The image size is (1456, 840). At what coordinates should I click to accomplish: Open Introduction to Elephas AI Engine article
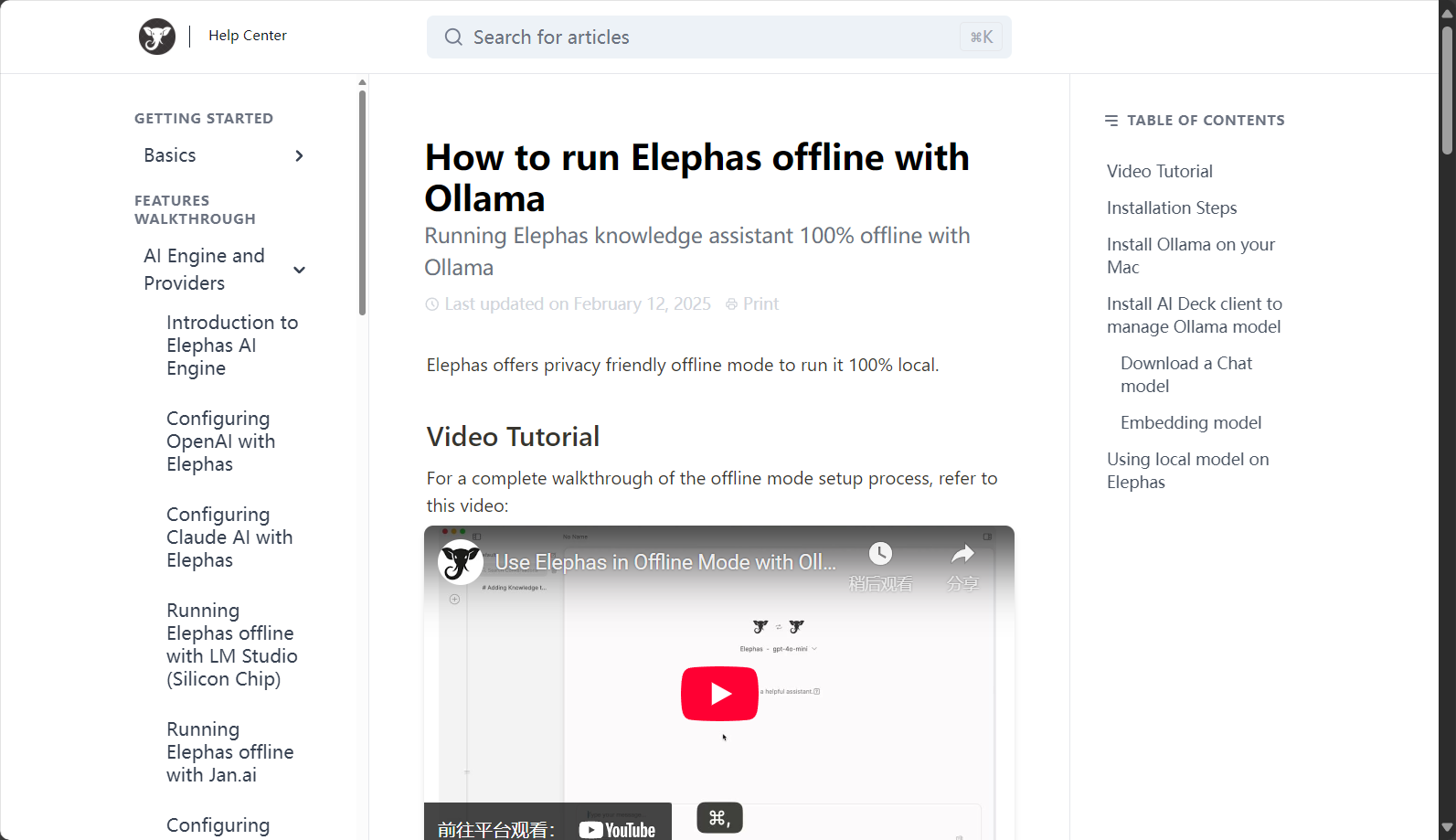pyautogui.click(x=233, y=346)
